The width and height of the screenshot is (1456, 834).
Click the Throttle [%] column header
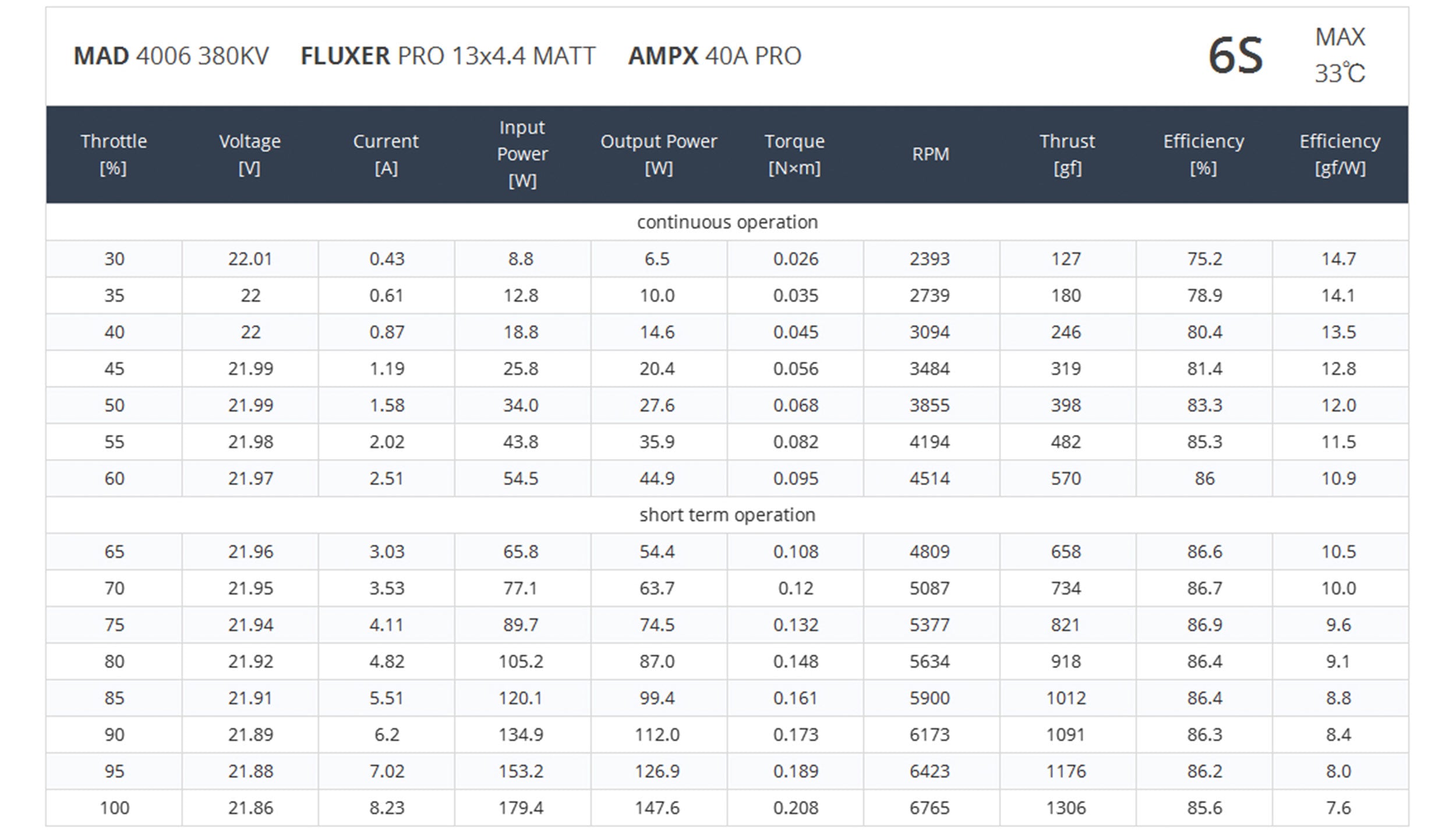pos(114,154)
